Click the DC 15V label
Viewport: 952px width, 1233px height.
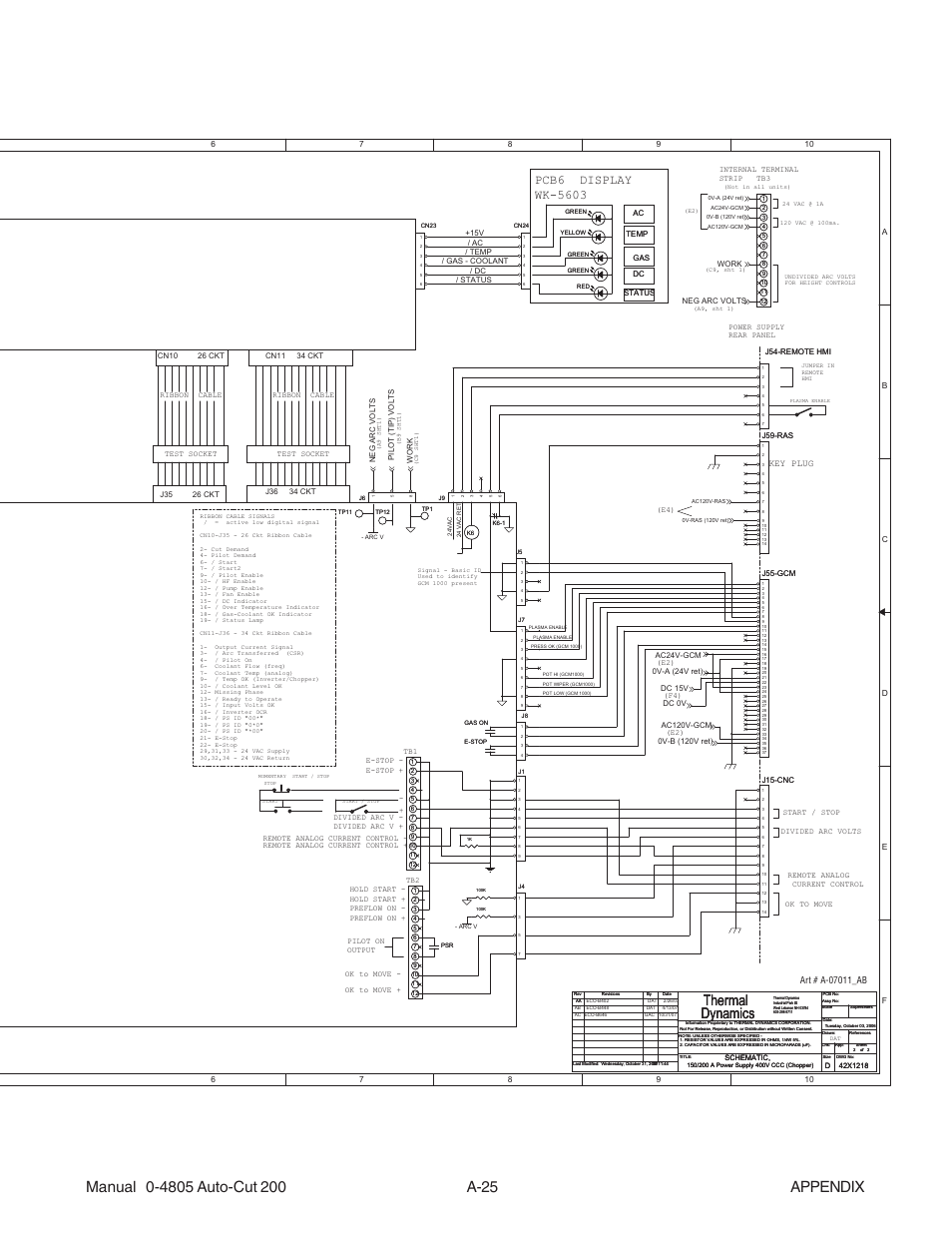pos(674,688)
